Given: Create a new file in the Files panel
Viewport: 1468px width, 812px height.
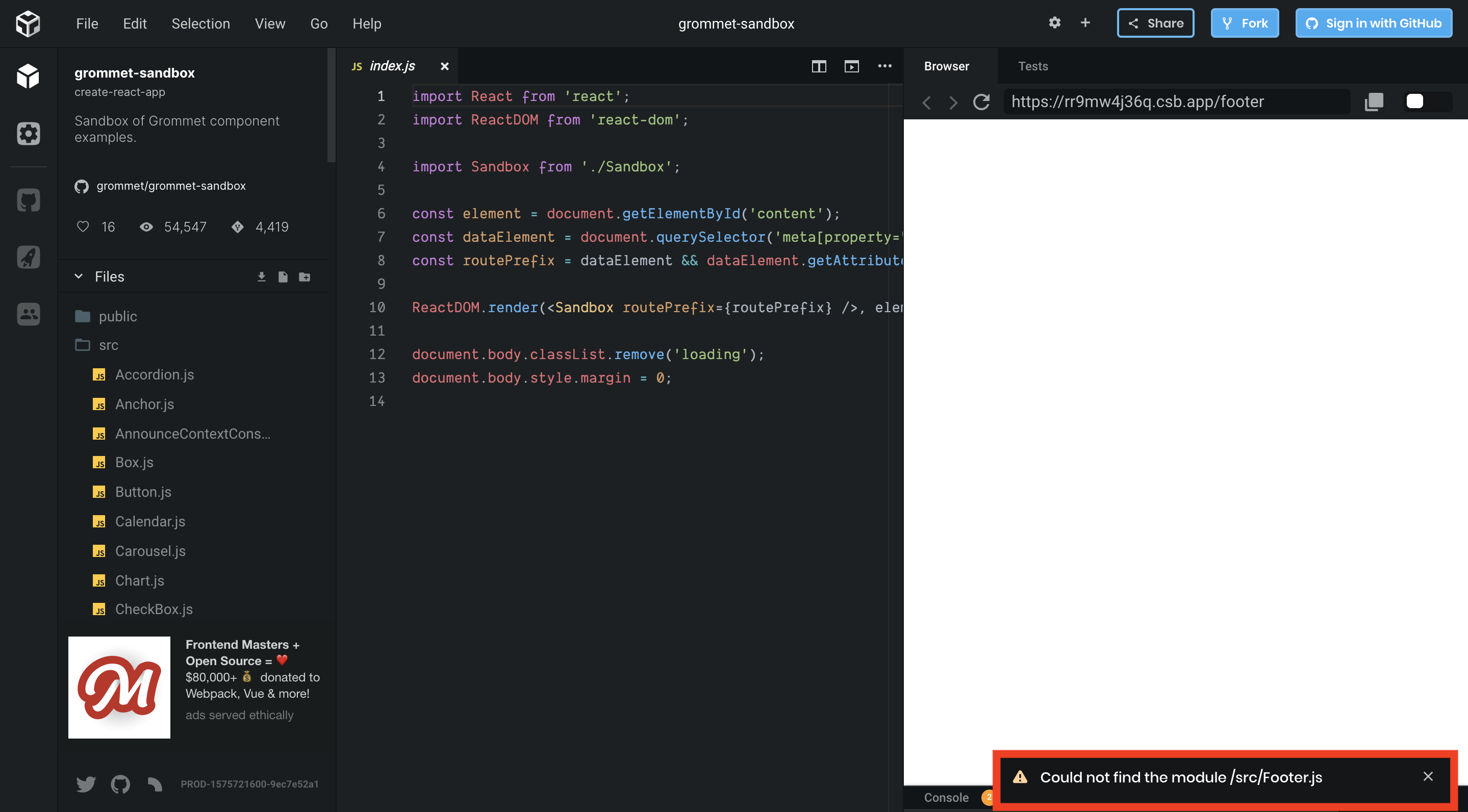Looking at the screenshot, I should 283,276.
